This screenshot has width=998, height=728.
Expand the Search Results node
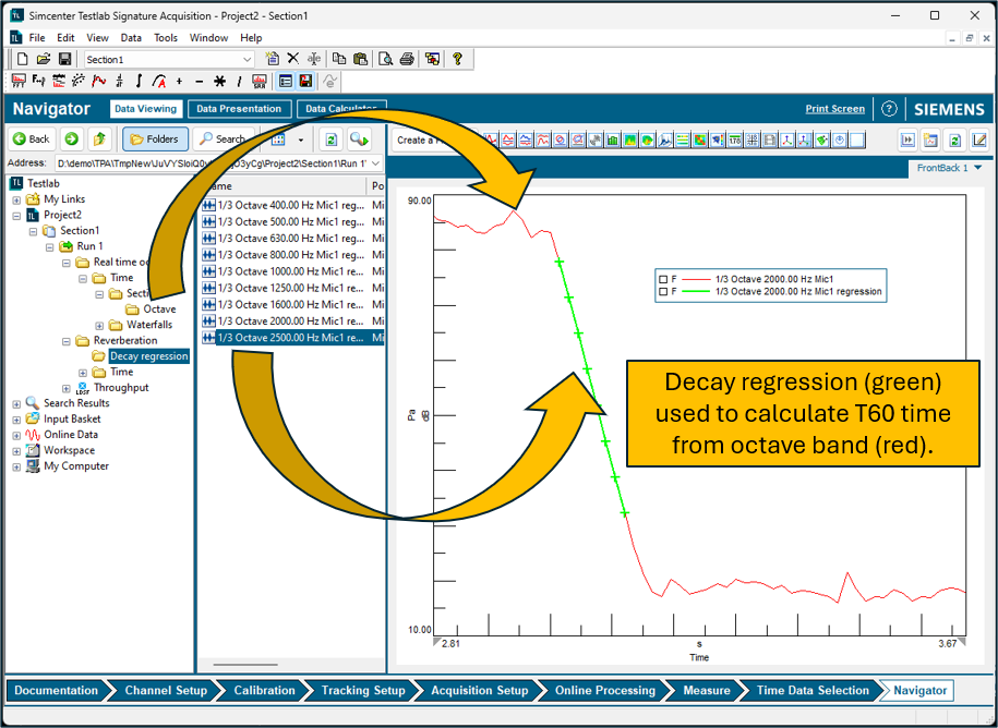coord(17,404)
